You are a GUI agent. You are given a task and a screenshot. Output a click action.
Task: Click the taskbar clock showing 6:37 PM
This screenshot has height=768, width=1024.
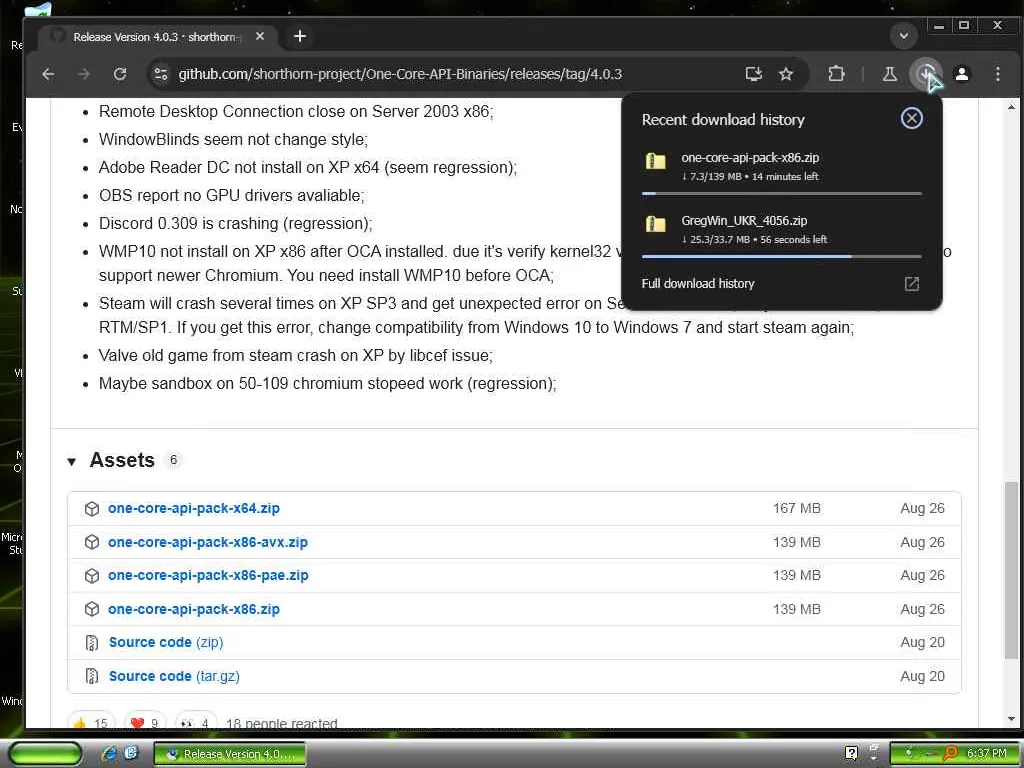(986, 754)
